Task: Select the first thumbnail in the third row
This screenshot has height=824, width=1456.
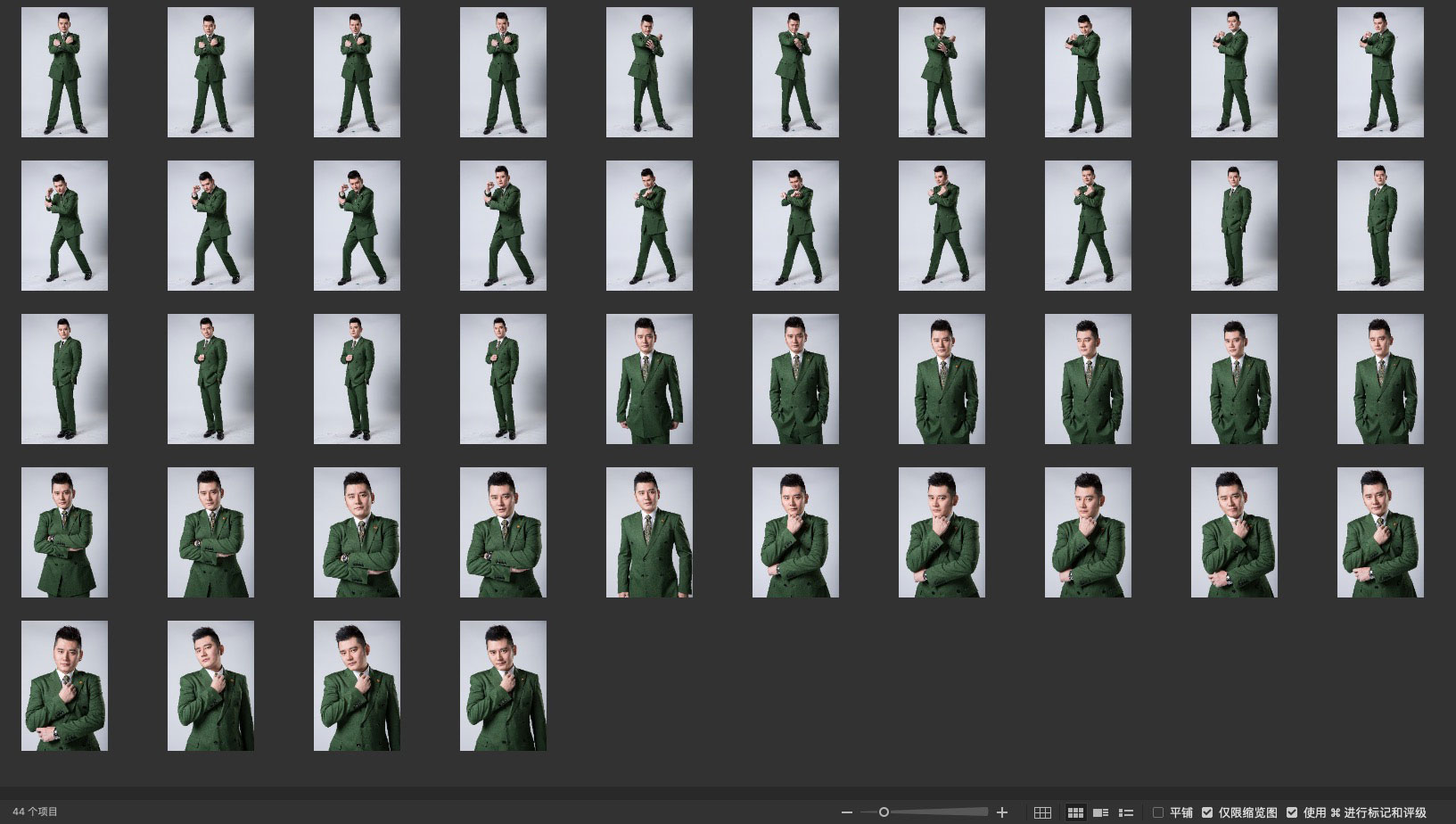Action: tap(64, 379)
